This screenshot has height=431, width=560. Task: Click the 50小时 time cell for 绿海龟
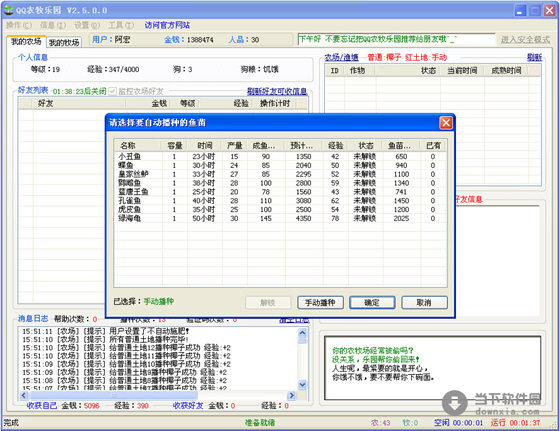pyautogui.click(x=204, y=218)
